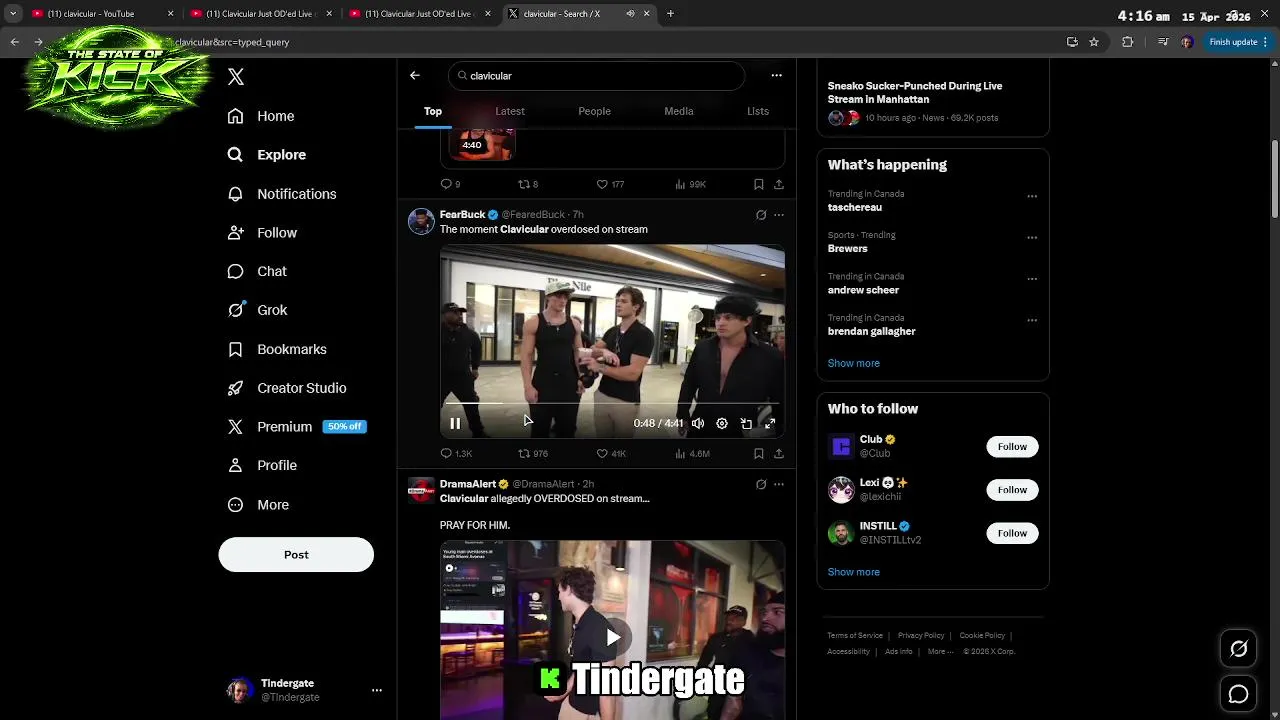Pause the FearBuck video
This screenshot has height=720, width=1280.
pos(455,424)
